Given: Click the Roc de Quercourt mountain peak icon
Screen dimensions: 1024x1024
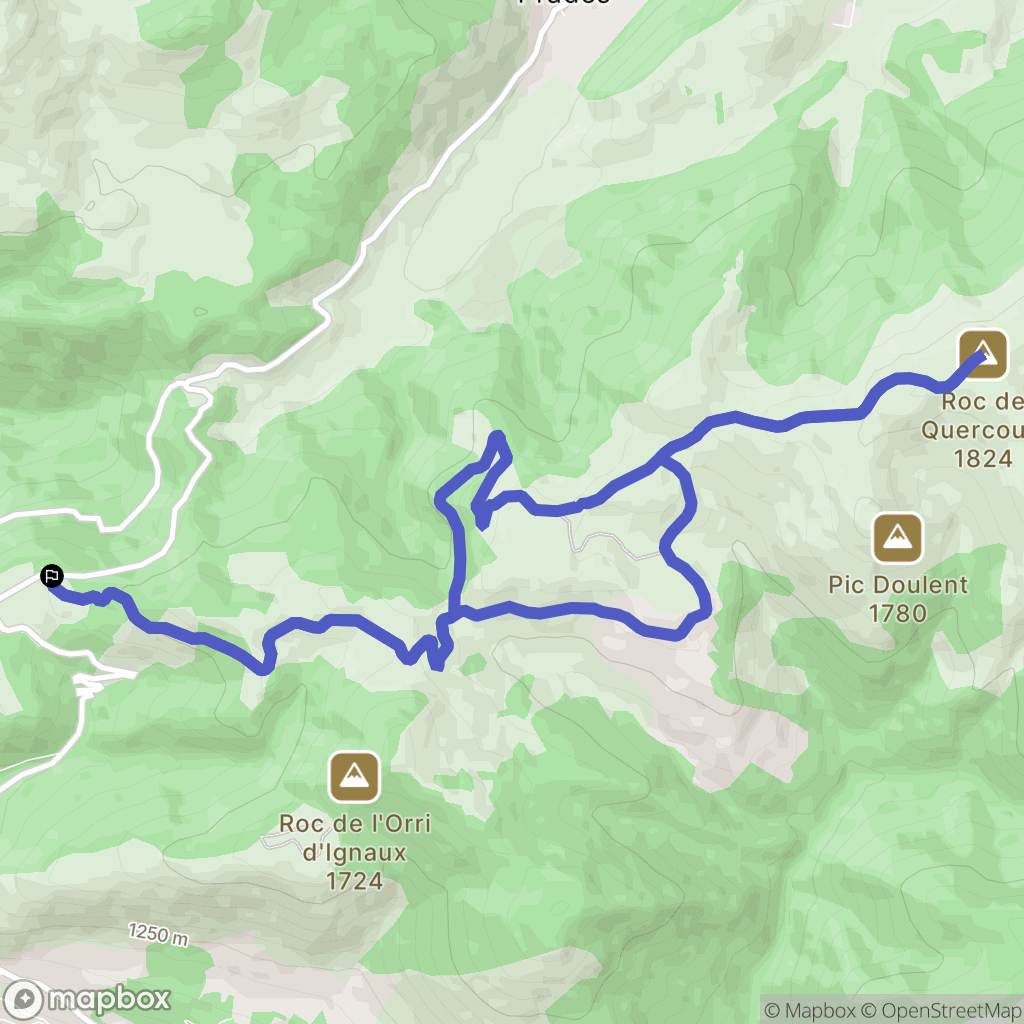Looking at the screenshot, I should [983, 355].
